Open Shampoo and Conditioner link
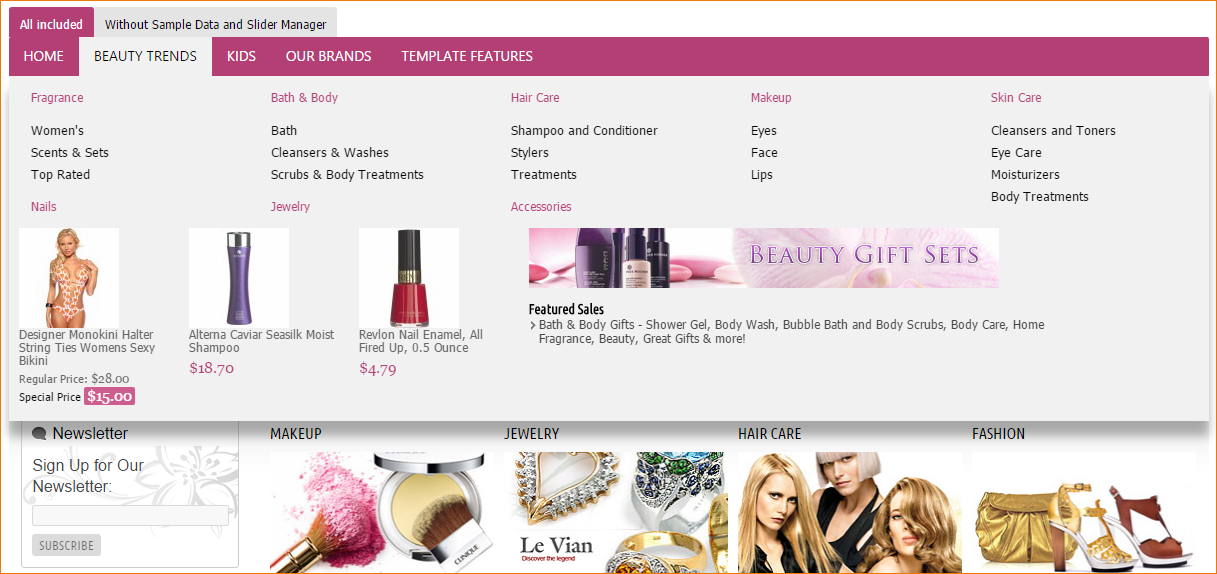1217x574 pixels. 584,131
